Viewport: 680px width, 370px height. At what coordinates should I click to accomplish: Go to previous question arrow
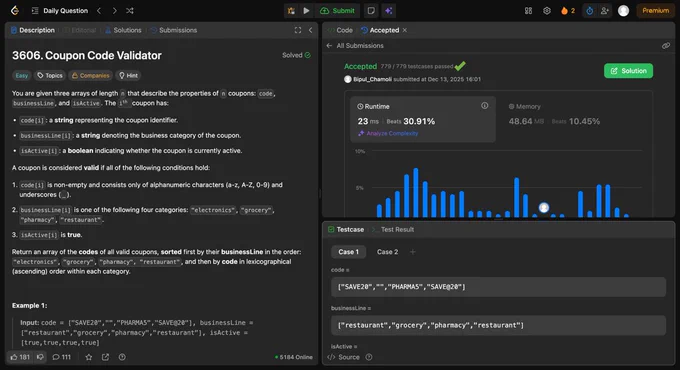tap(99, 10)
